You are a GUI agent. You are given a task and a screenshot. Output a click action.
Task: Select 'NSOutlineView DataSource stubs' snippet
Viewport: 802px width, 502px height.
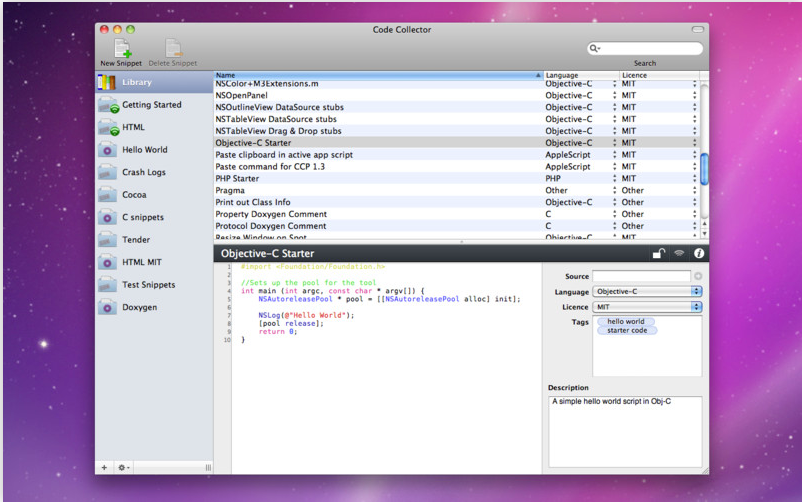pos(457,107)
